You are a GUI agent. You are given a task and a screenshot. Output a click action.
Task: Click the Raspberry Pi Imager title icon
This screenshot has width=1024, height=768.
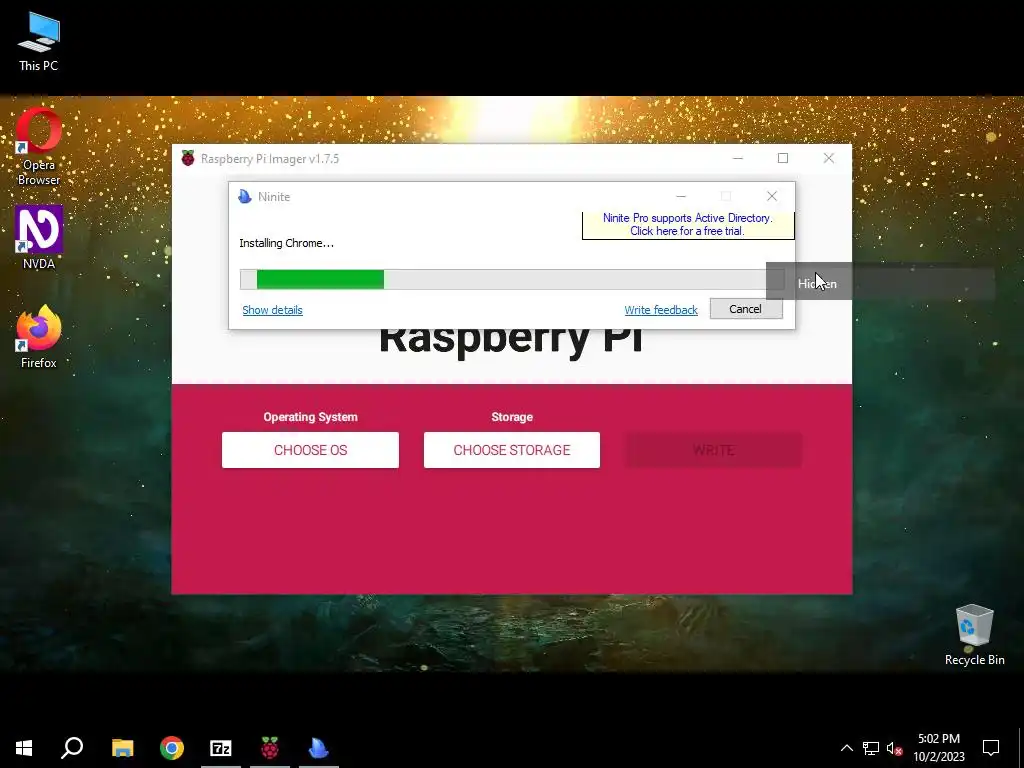188,159
